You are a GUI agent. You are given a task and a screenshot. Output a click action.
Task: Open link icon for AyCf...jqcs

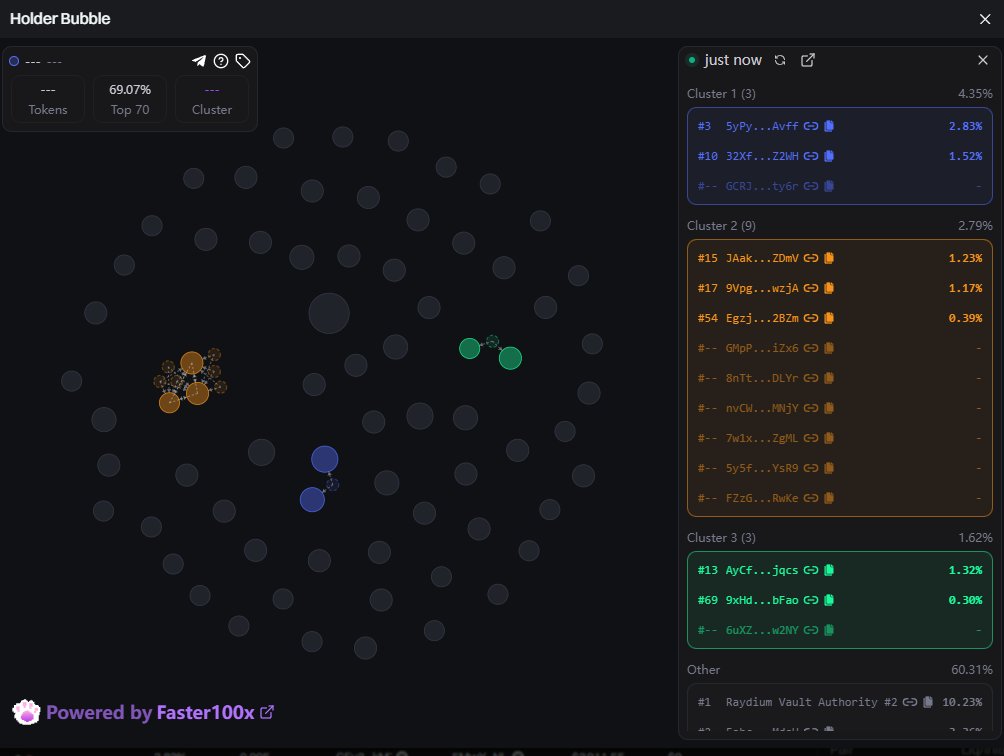[811, 570]
